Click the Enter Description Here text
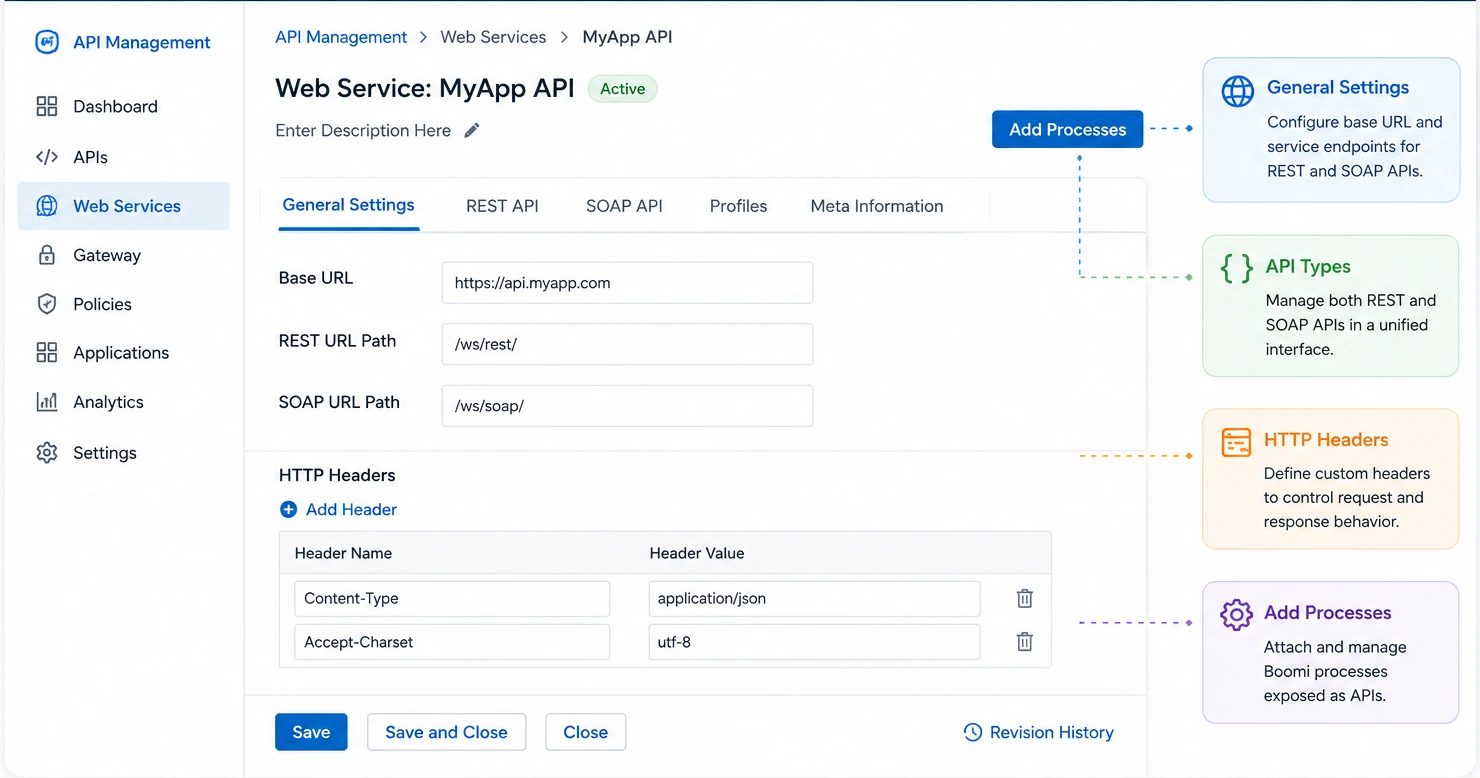1480x778 pixels. (x=363, y=130)
